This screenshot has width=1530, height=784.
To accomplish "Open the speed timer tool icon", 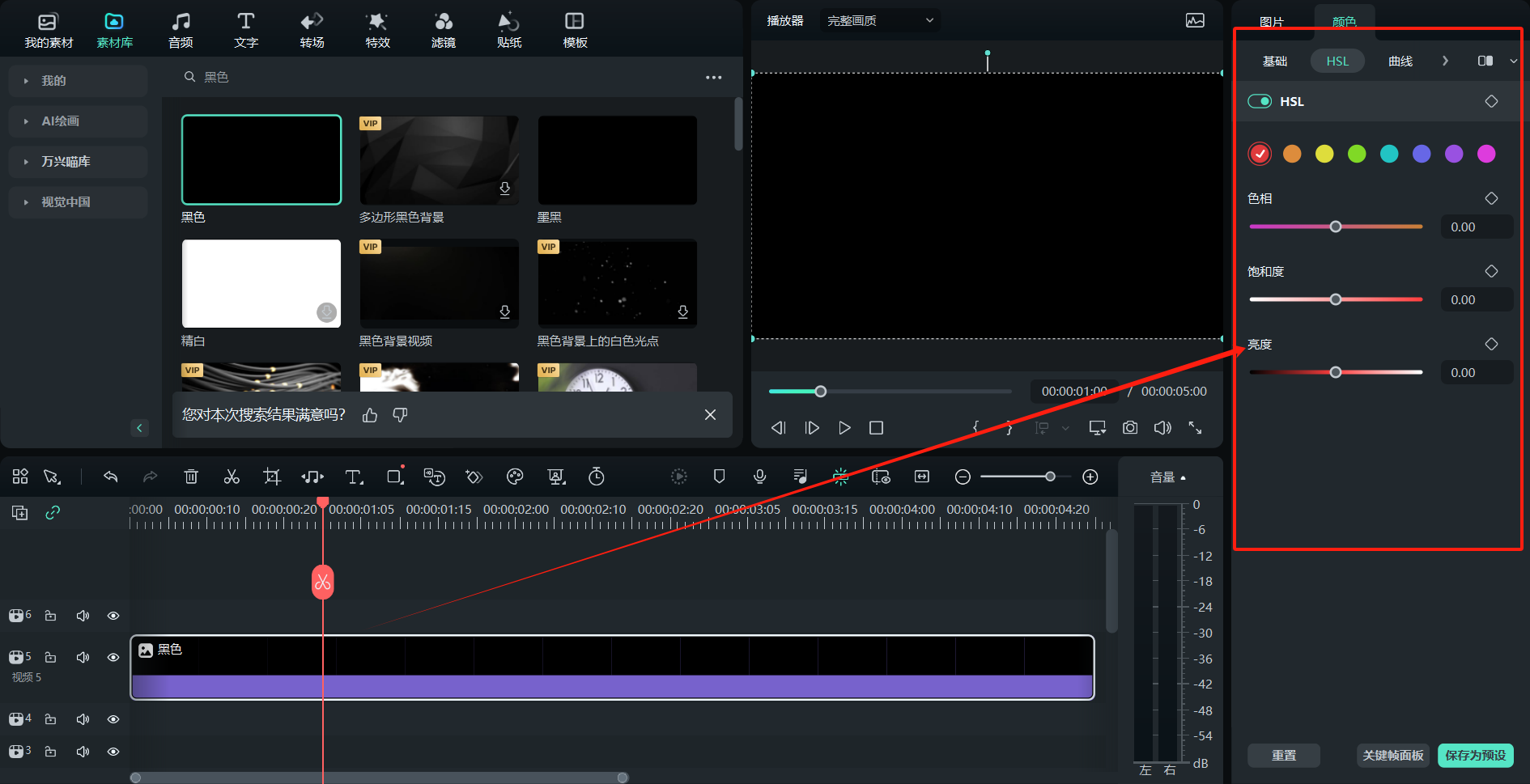I will tap(597, 477).
